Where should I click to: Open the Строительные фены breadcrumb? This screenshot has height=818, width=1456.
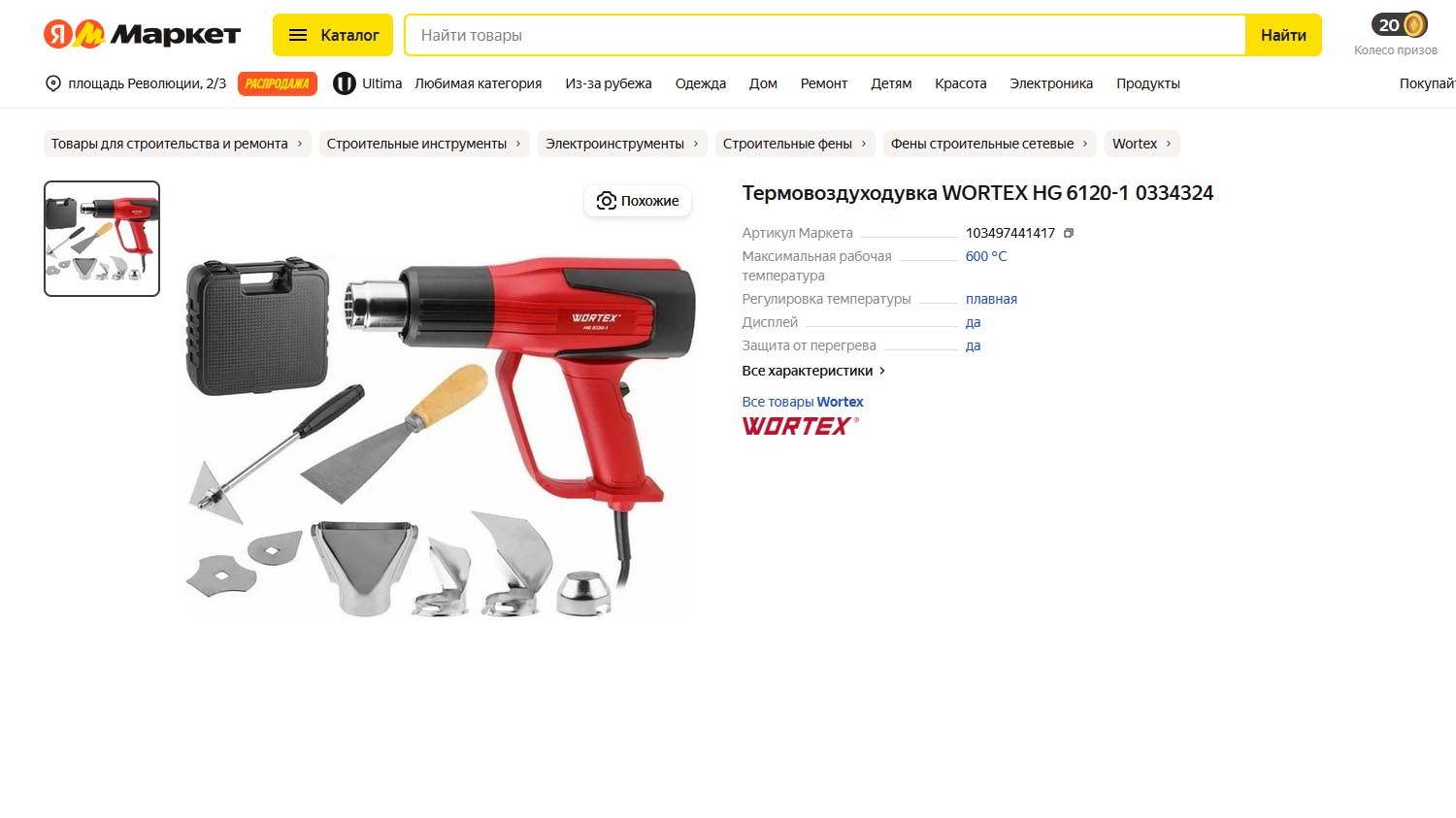coord(796,144)
